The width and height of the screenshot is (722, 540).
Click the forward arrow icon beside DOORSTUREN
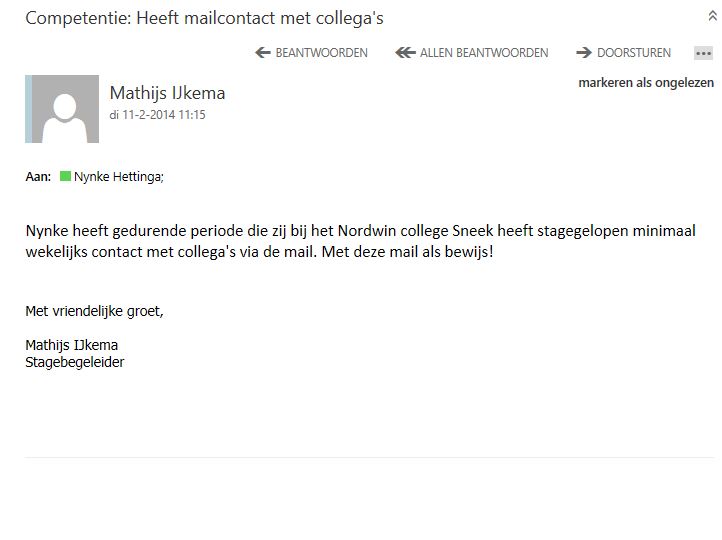point(583,53)
